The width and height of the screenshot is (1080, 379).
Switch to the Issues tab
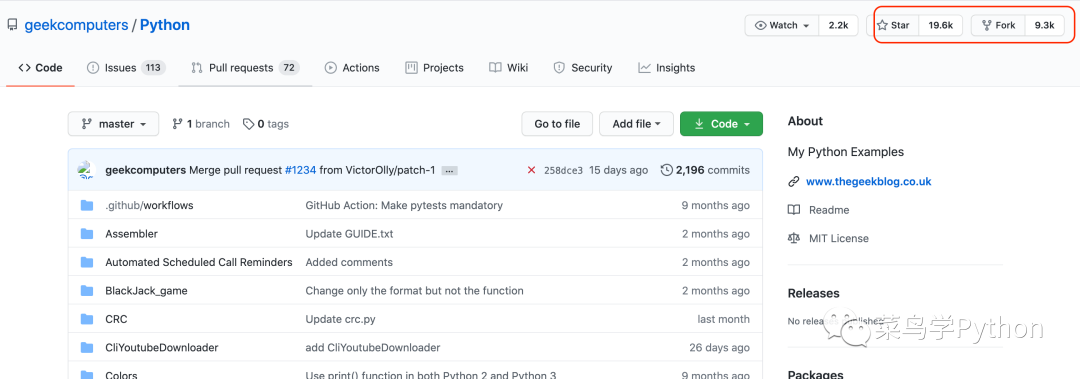(x=126, y=68)
